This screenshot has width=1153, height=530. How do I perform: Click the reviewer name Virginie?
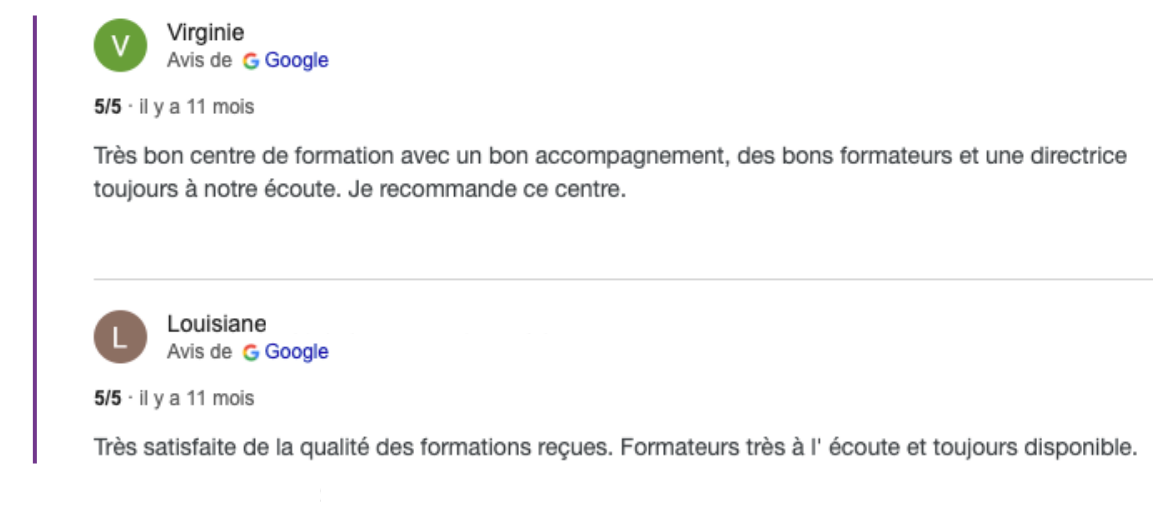(x=205, y=32)
